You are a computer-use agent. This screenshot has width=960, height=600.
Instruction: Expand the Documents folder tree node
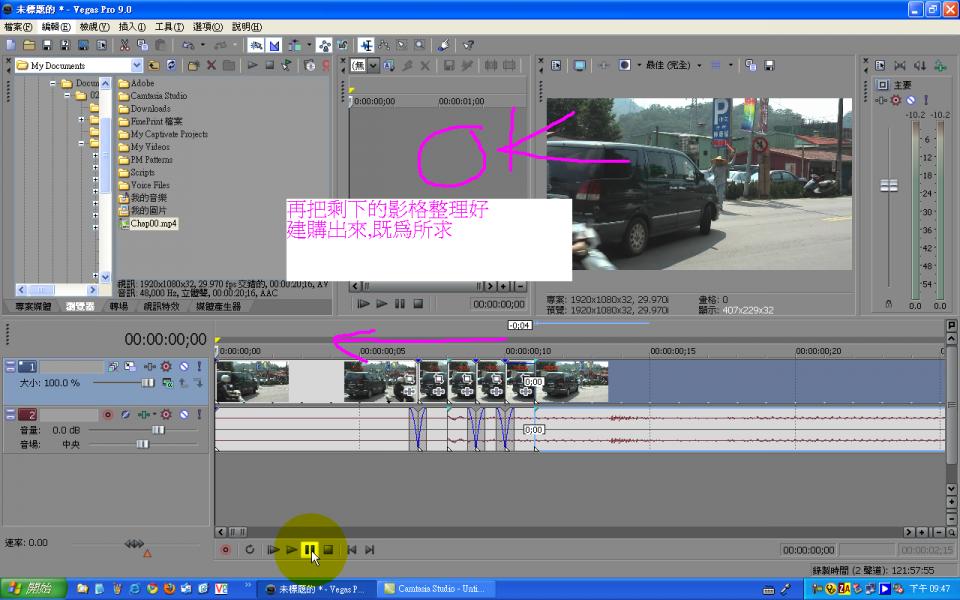tap(54, 84)
